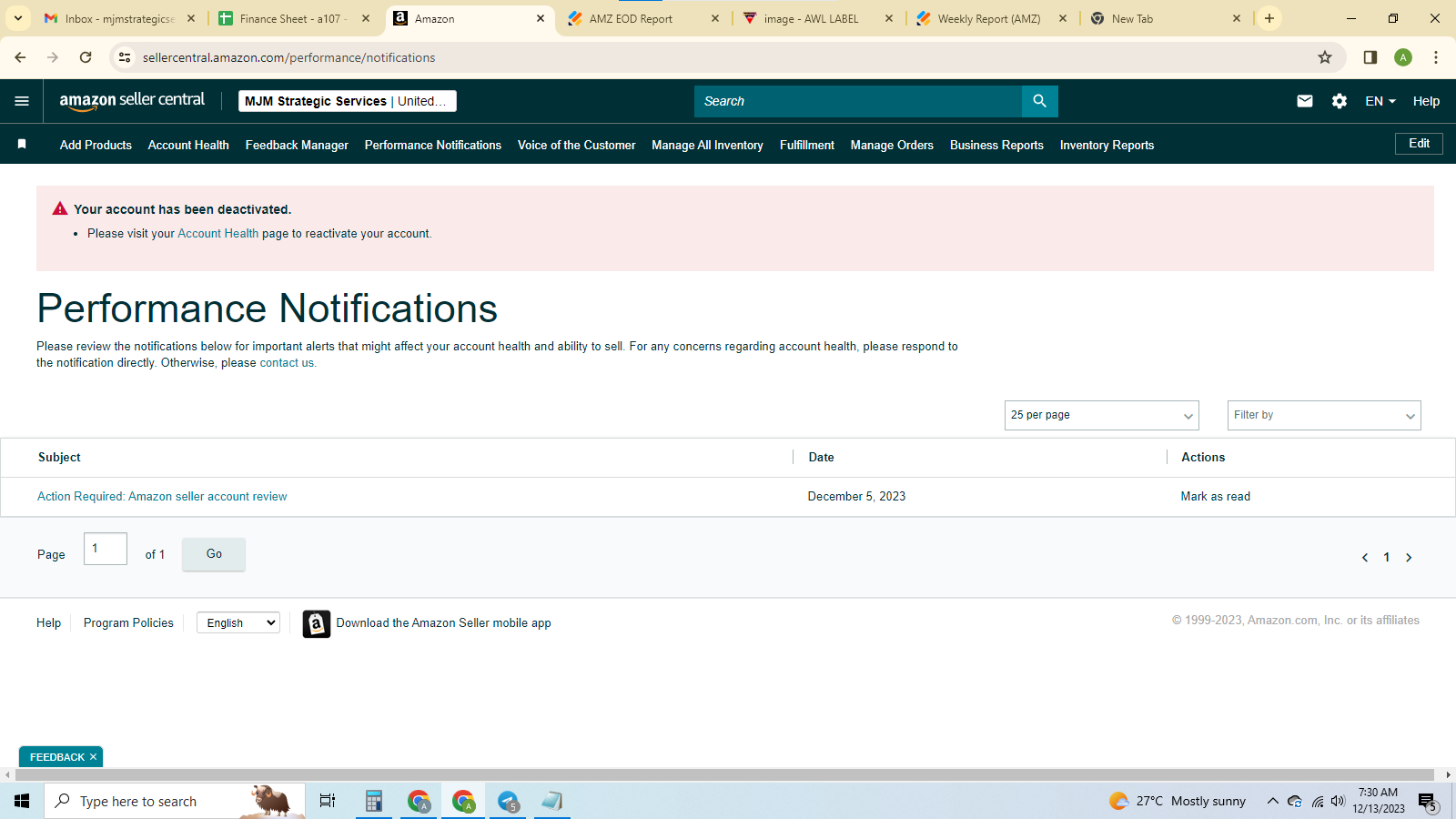The width and height of the screenshot is (1456, 819).
Task: Open Business Reports
Action: click(996, 145)
